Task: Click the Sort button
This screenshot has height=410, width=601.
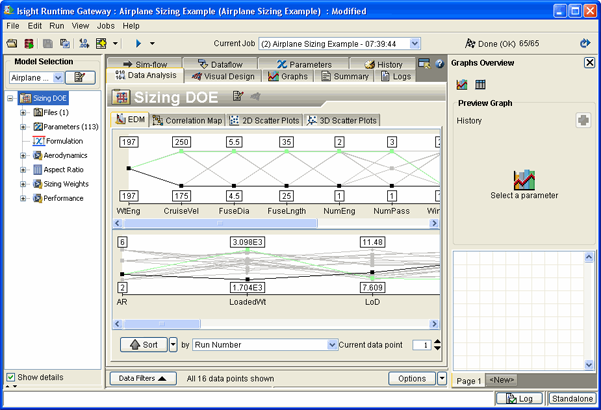Action: coord(144,344)
